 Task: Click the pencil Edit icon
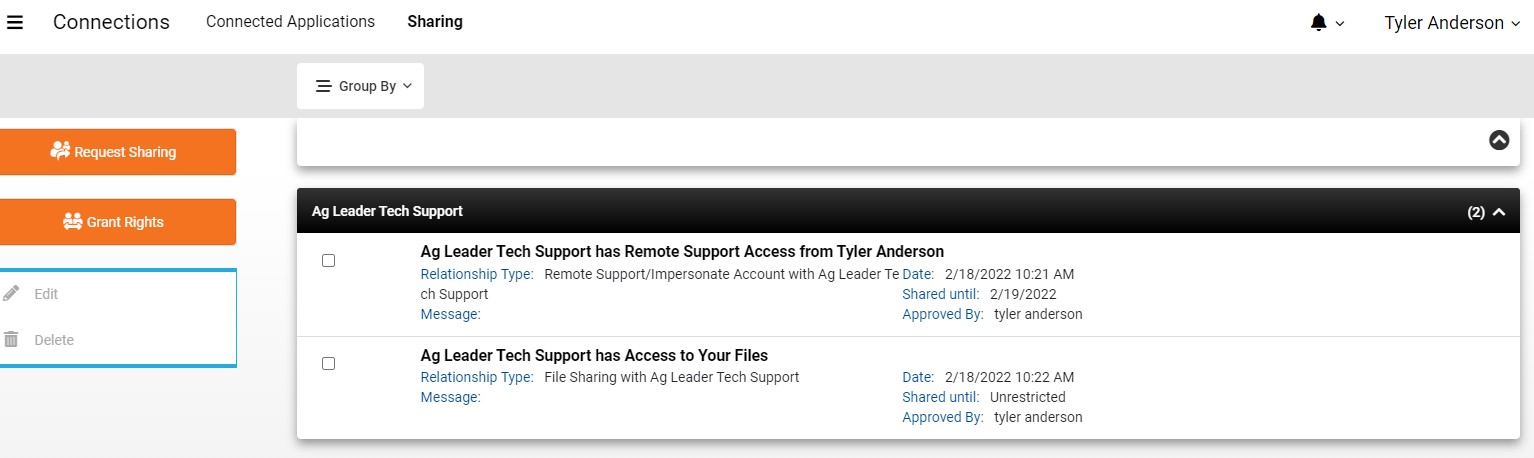point(11,294)
